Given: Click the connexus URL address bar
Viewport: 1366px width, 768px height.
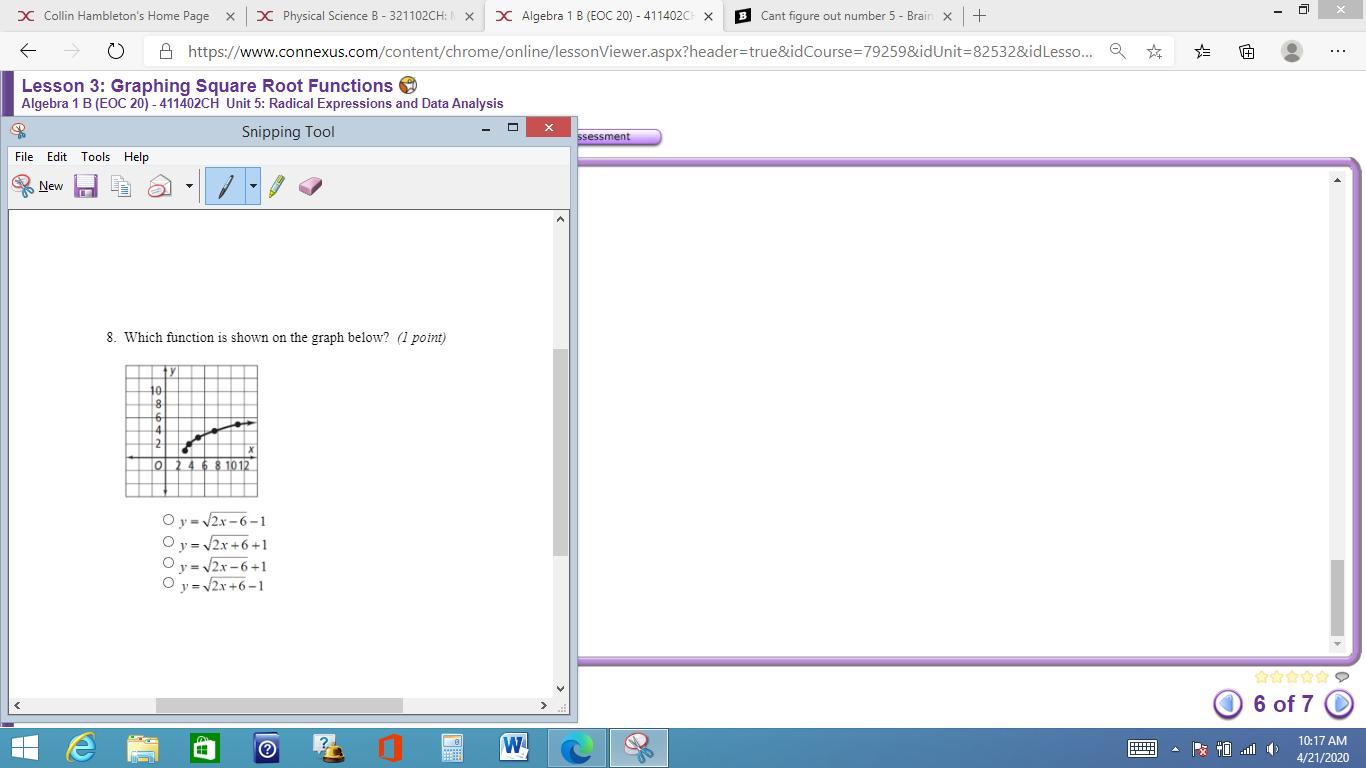Looking at the screenshot, I should (640, 51).
